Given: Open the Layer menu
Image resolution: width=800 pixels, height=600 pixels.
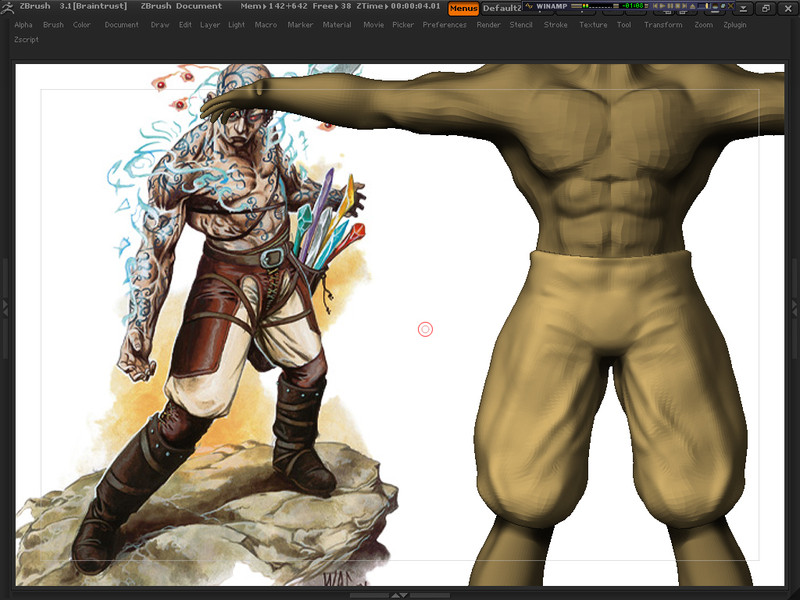Looking at the screenshot, I should coord(210,24).
